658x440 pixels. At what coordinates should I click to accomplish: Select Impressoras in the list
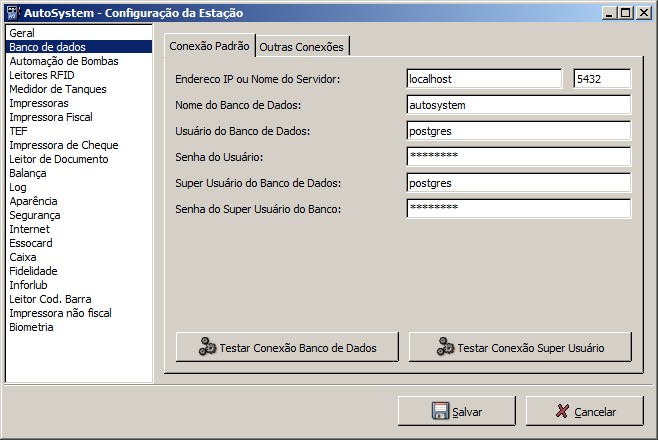[x=79, y=103]
